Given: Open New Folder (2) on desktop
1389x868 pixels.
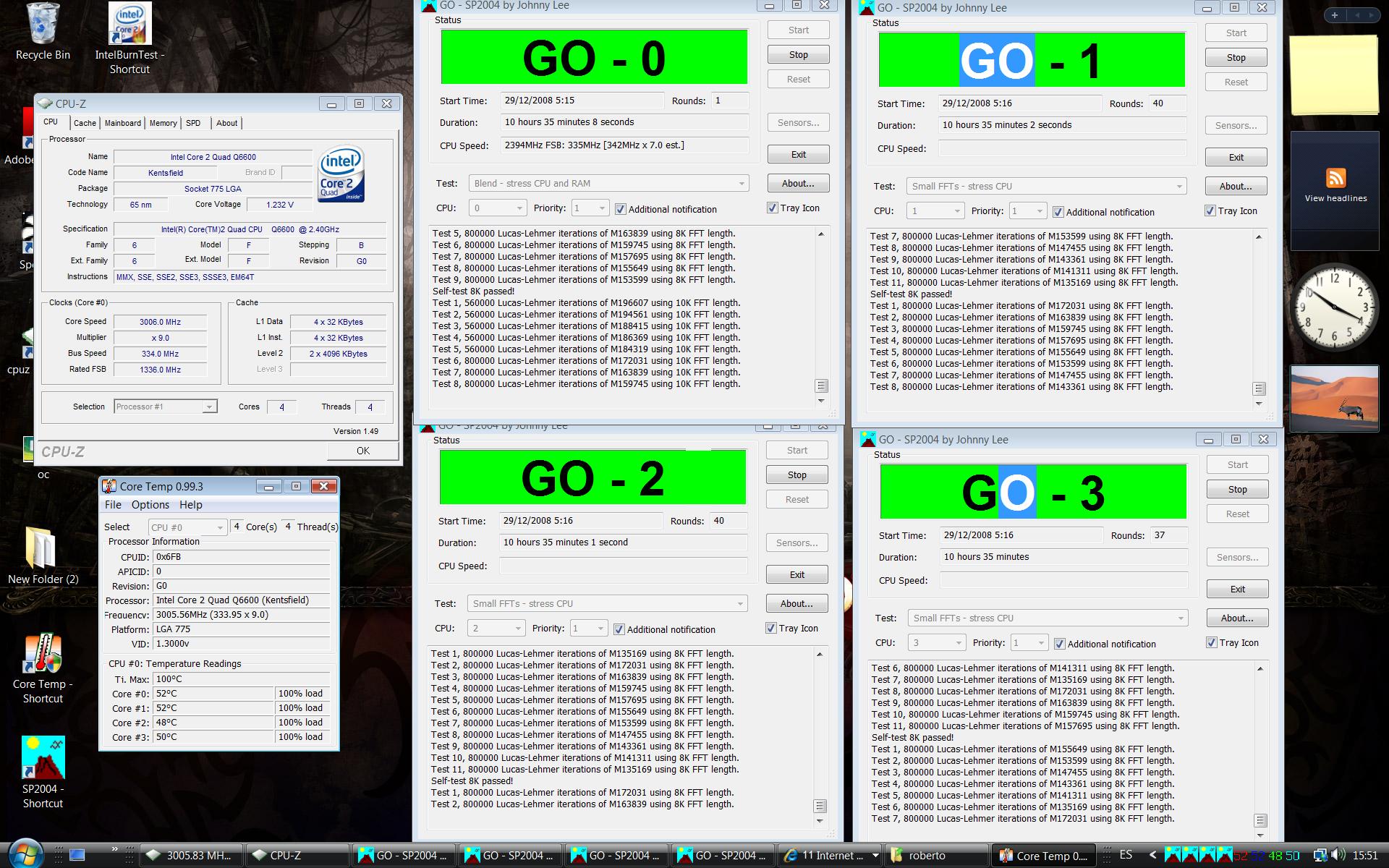Looking at the screenshot, I should 43,556.
